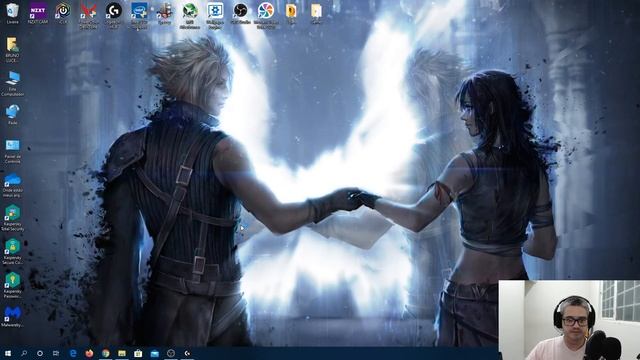Open the Malwarebytes desktop shortcut
The image size is (640, 360).
pyautogui.click(x=12, y=317)
